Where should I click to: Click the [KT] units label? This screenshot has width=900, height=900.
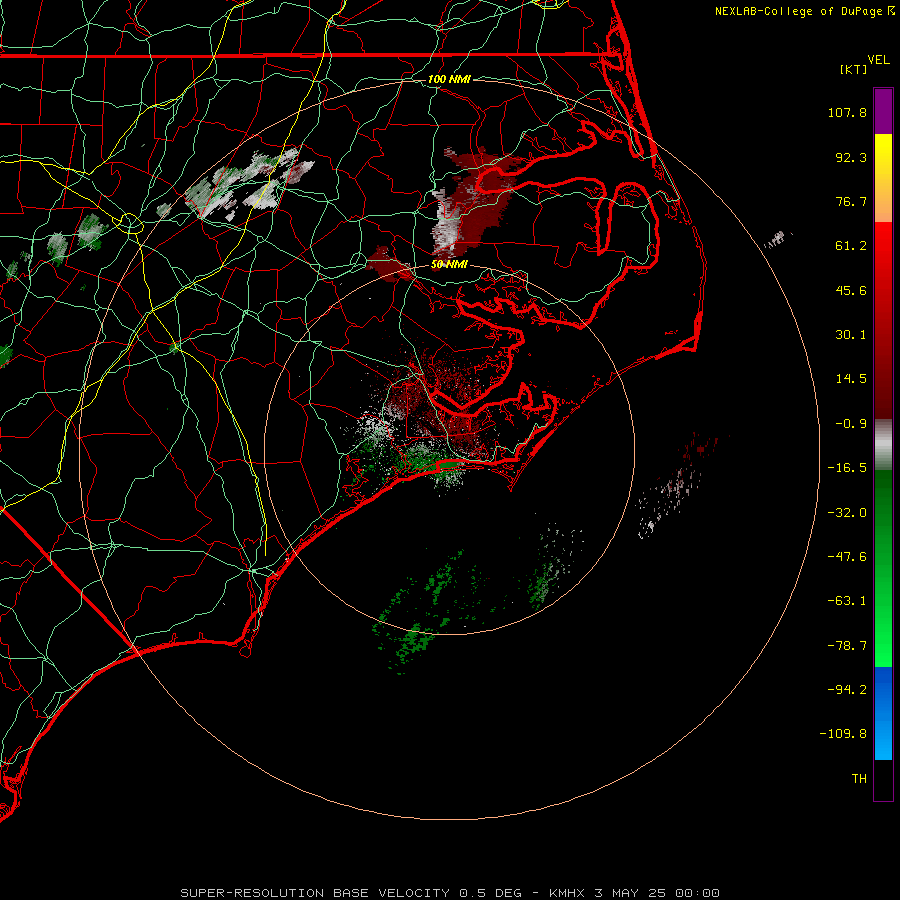point(854,69)
